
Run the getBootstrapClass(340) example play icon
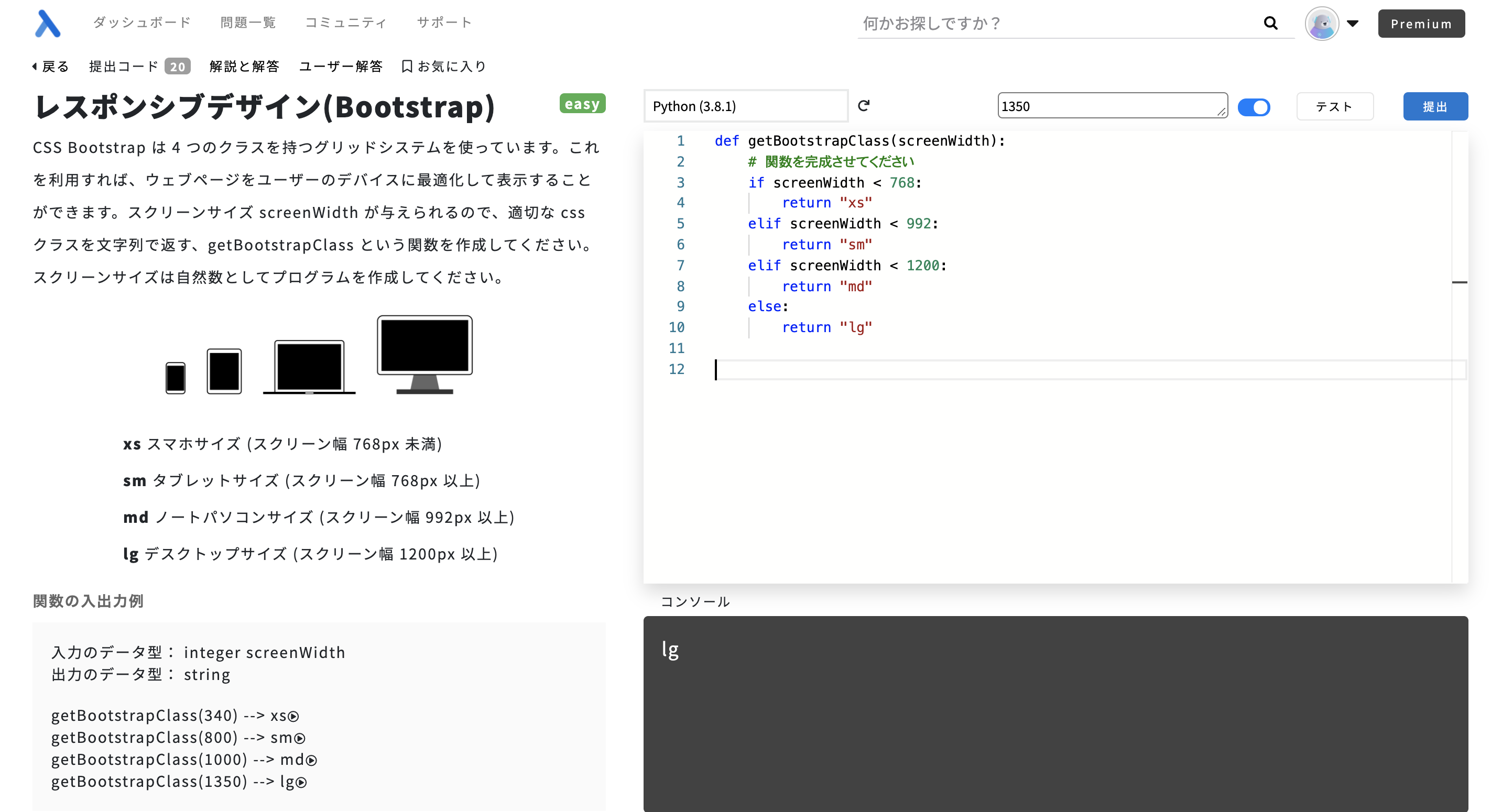(x=293, y=717)
